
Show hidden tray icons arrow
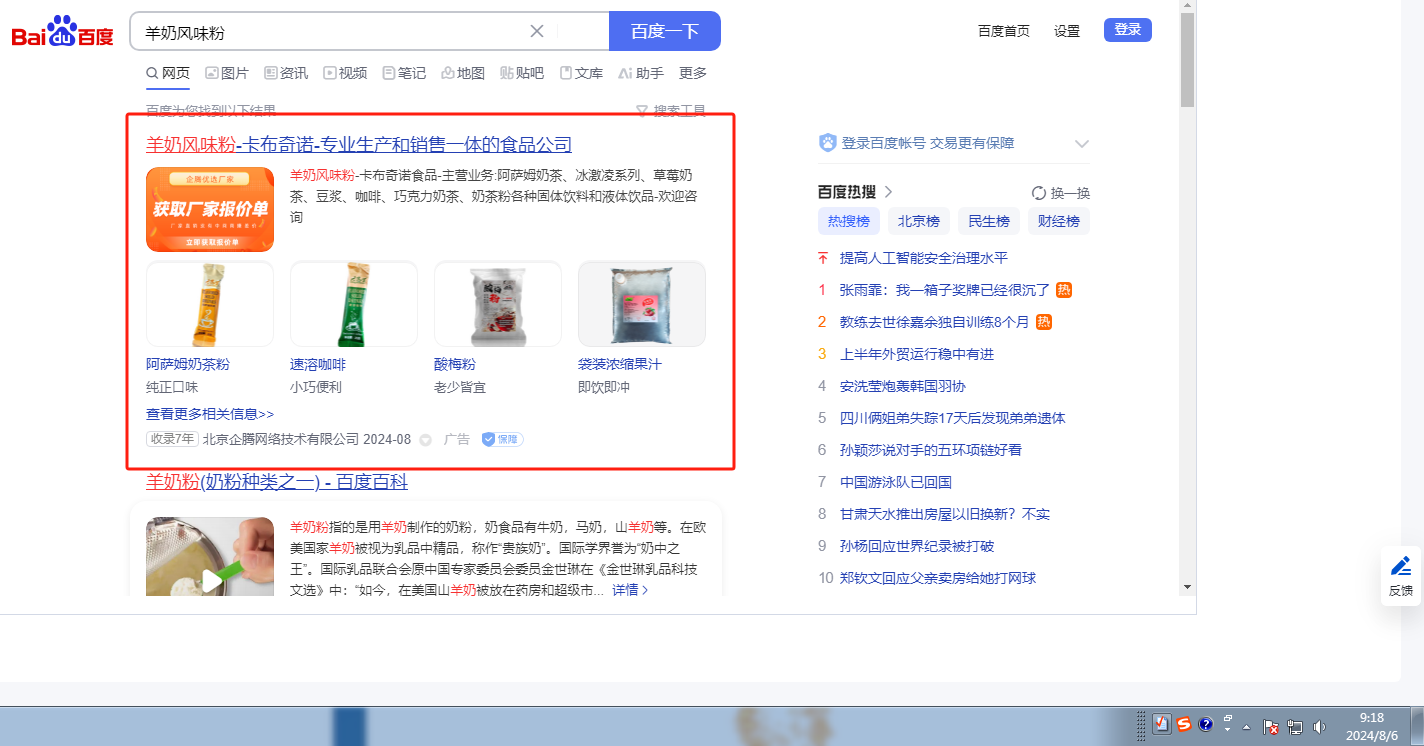pos(1246,727)
